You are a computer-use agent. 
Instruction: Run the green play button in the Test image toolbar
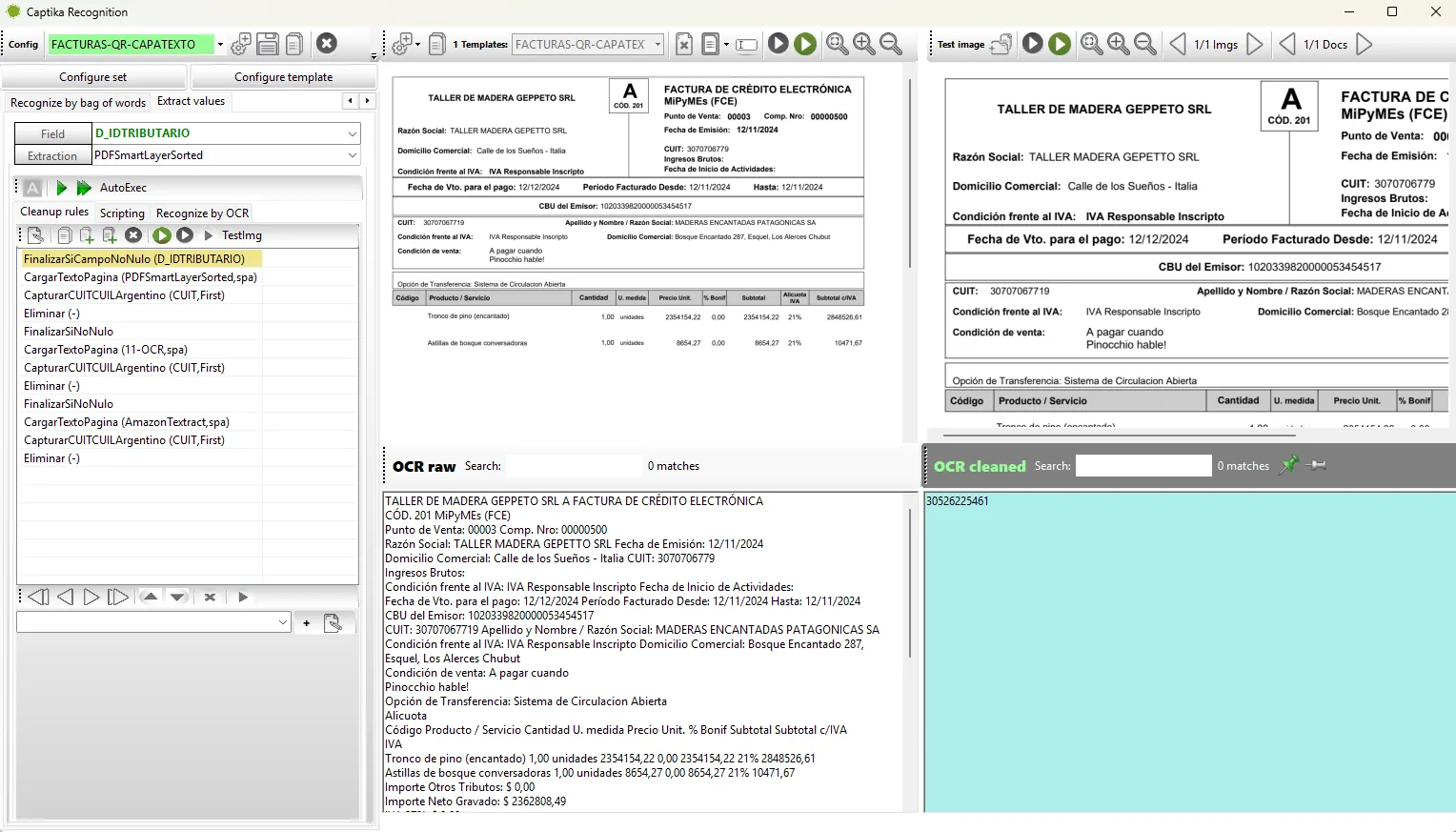(x=1060, y=44)
